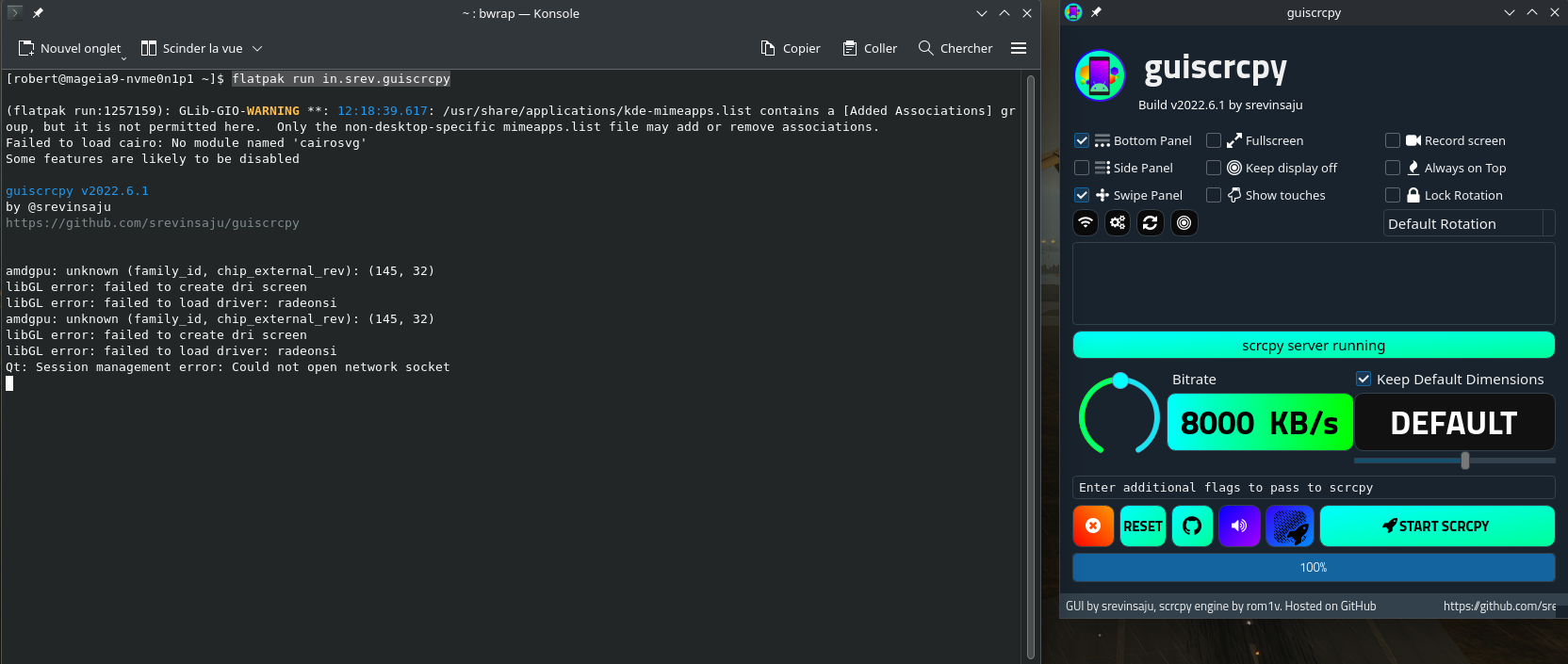Click the github.com/srevinsaju/guiscrcpy URL in terminal
This screenshot has height=664, width=1568.
coord(153,222)
